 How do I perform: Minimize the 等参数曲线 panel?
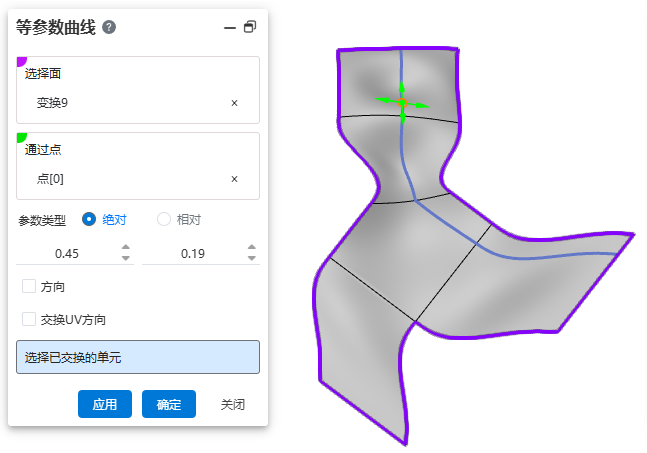point(230,28)
